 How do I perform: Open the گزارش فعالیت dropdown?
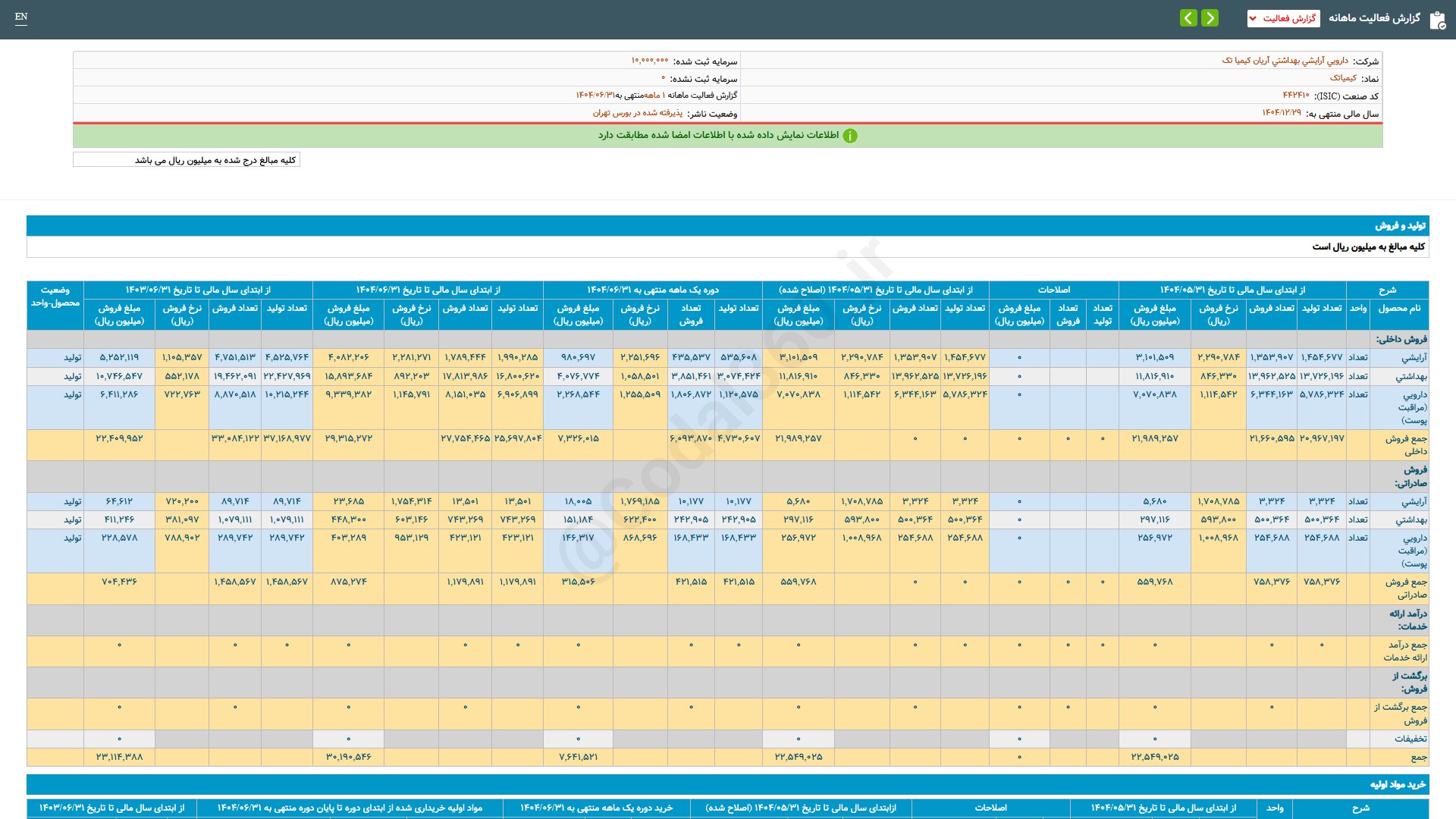[x=1283, y=18]
